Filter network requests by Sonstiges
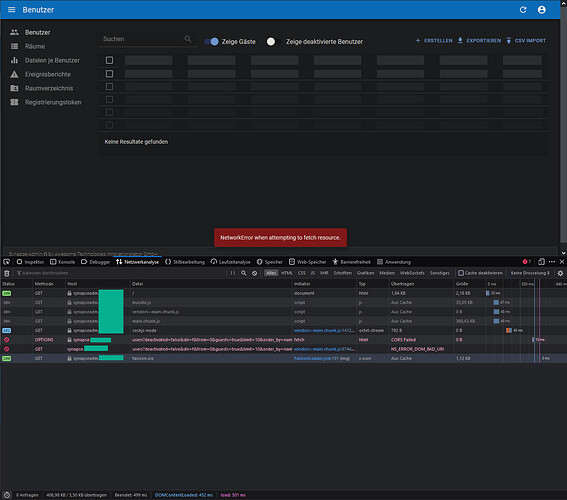This screenshot has height=500, width=567. click(x=439, y=273)
